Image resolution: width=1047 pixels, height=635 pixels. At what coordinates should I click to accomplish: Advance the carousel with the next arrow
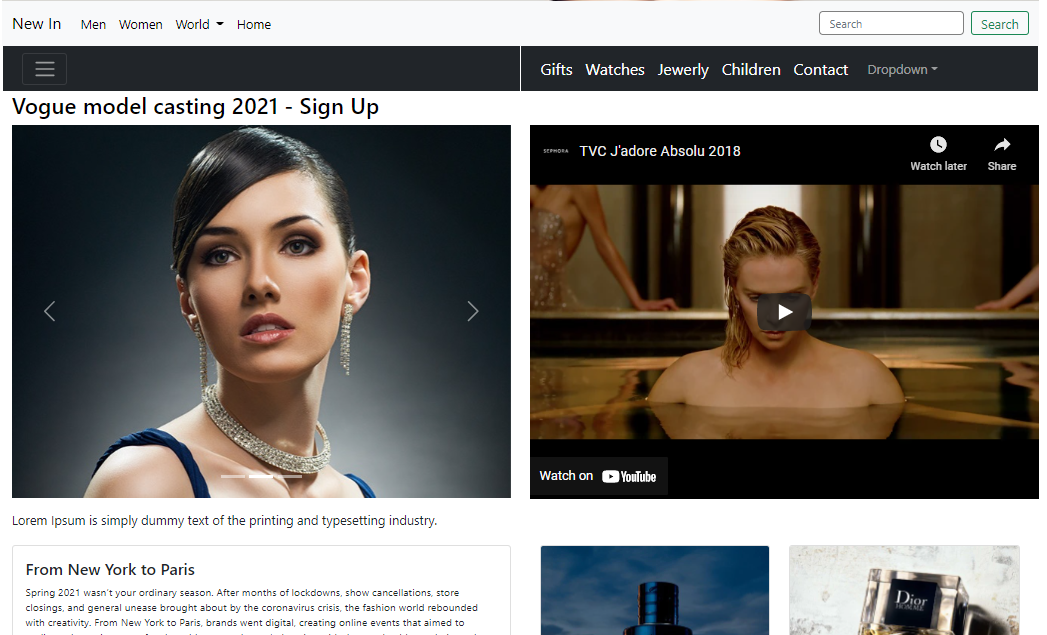click(x=473, y=311)
